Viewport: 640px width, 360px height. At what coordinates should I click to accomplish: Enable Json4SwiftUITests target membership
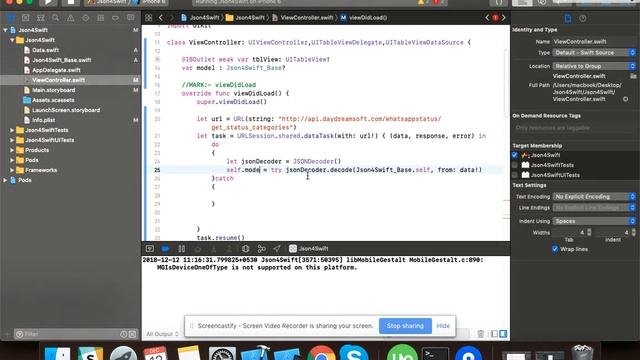click(515, 175)
